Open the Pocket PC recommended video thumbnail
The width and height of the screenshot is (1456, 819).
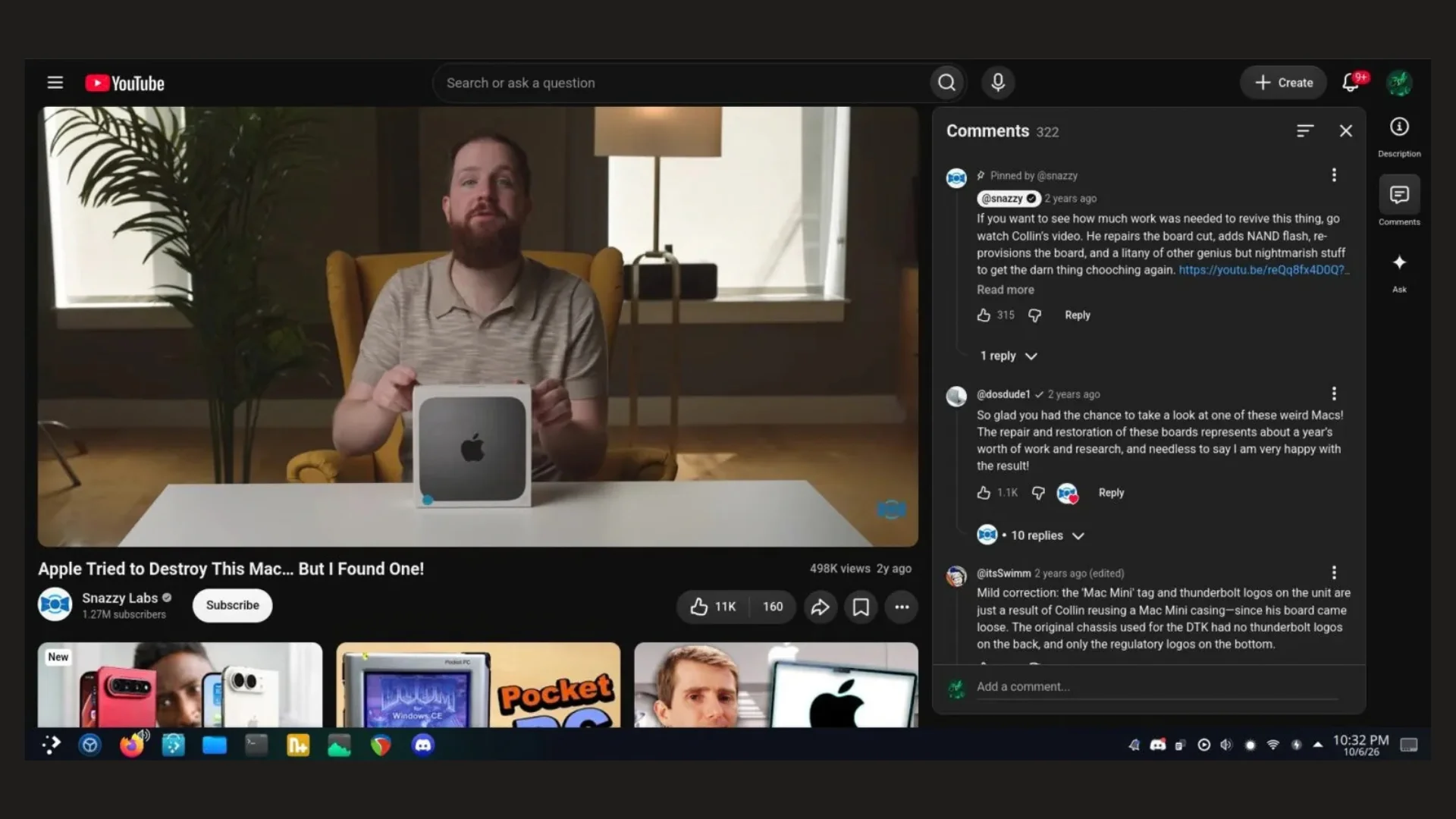478,685
